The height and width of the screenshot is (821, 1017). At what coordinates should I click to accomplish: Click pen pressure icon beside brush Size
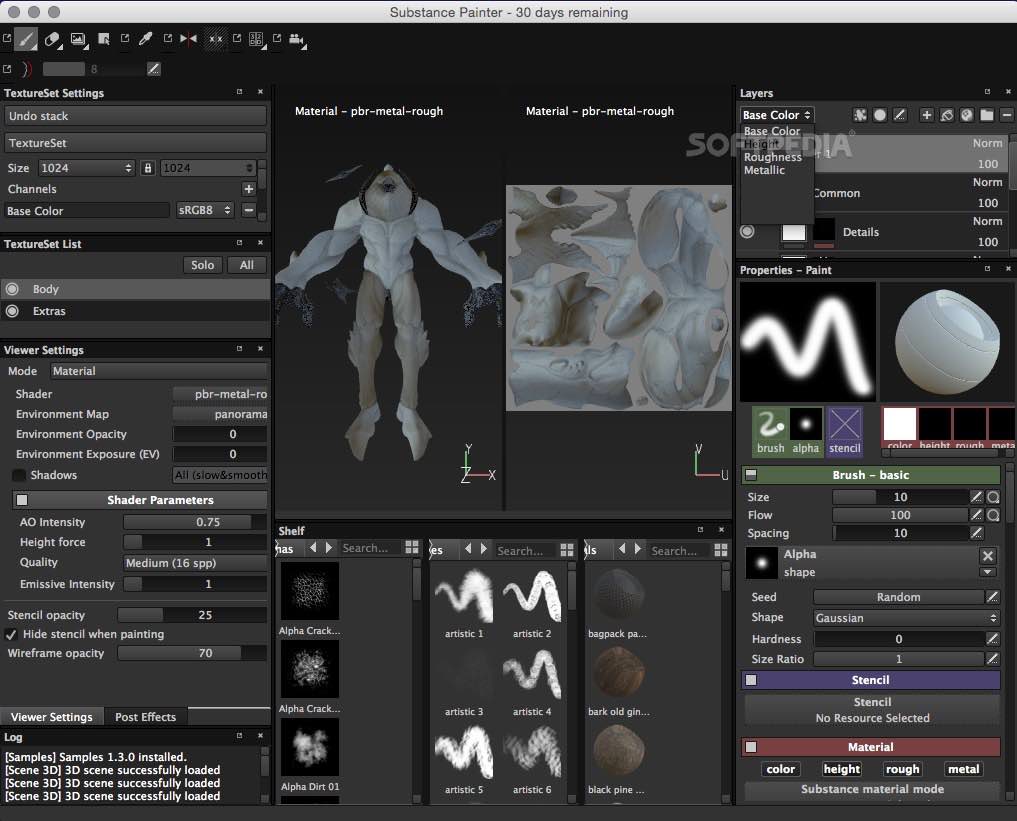976,497
